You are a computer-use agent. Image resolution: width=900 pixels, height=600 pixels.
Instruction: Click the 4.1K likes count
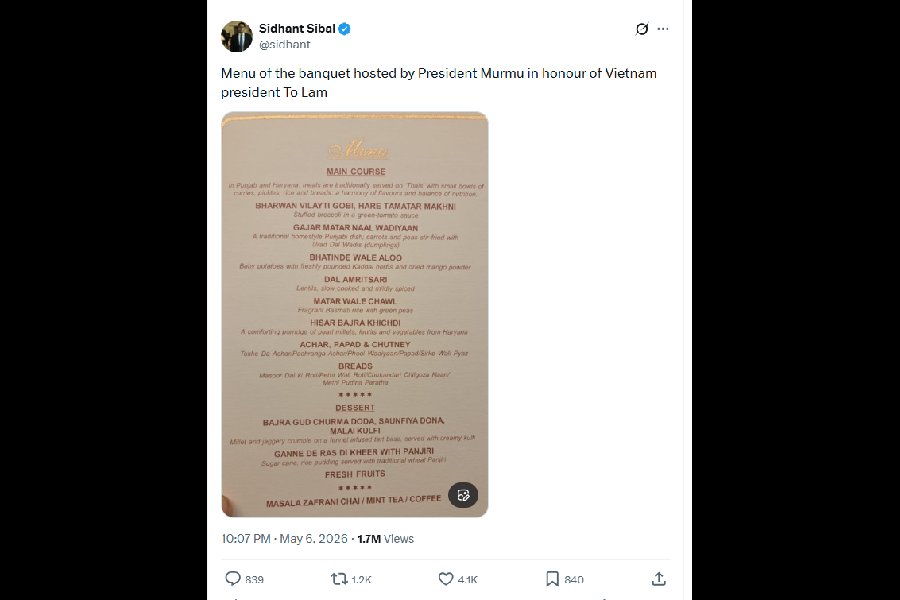coord(467,580)
